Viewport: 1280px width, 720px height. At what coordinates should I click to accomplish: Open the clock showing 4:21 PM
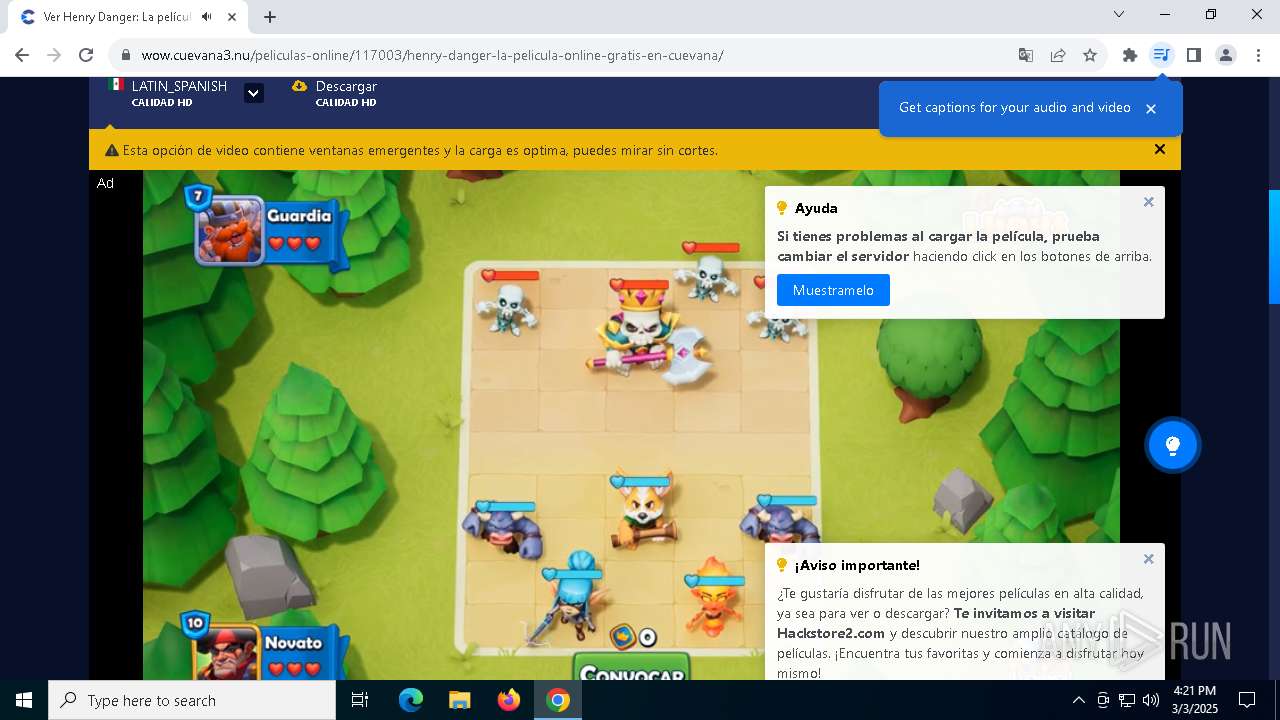click(x=1195, y=700)
